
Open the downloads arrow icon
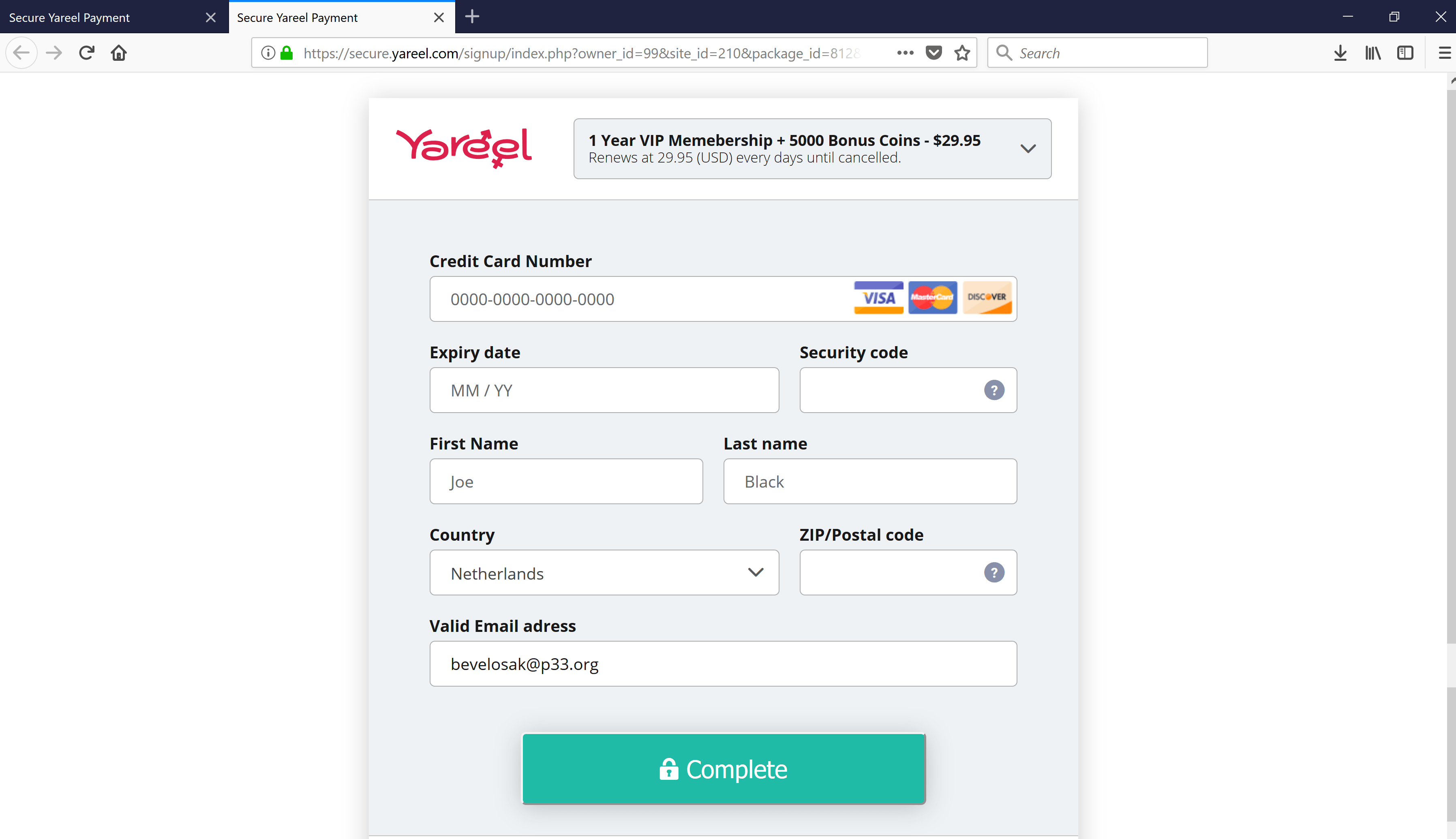point(1340,53)
